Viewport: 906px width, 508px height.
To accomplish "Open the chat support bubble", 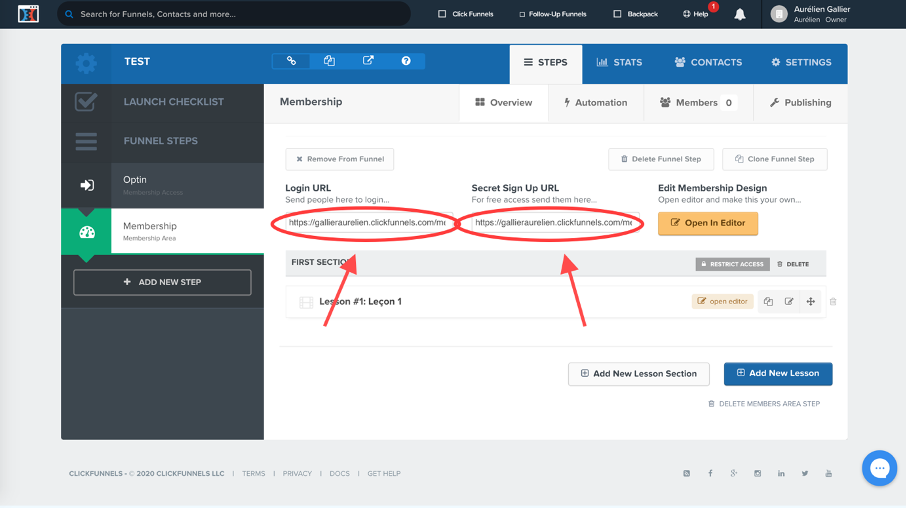I will (879, 468).
